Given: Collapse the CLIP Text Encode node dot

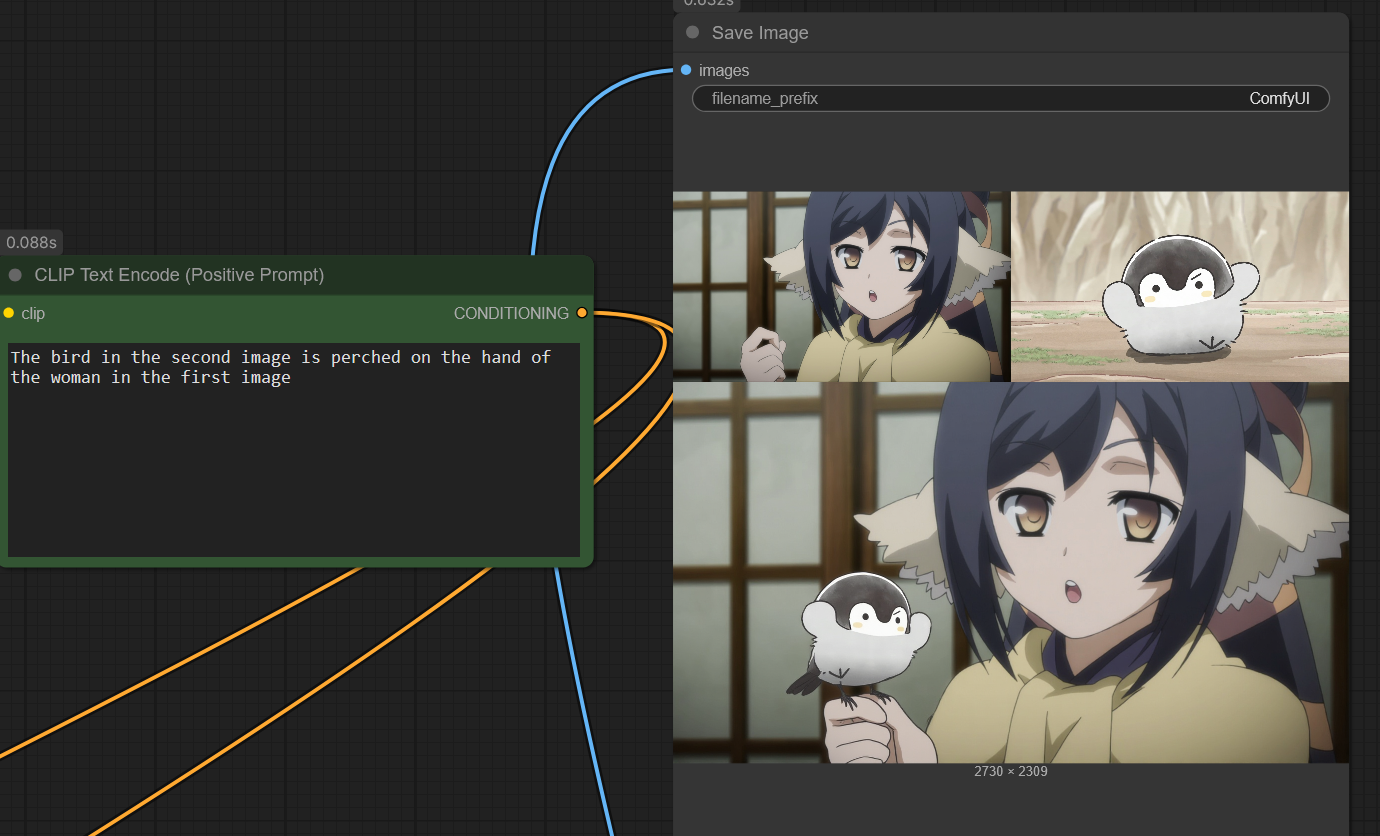Looking at the screenshot, I should pos(15,275).
